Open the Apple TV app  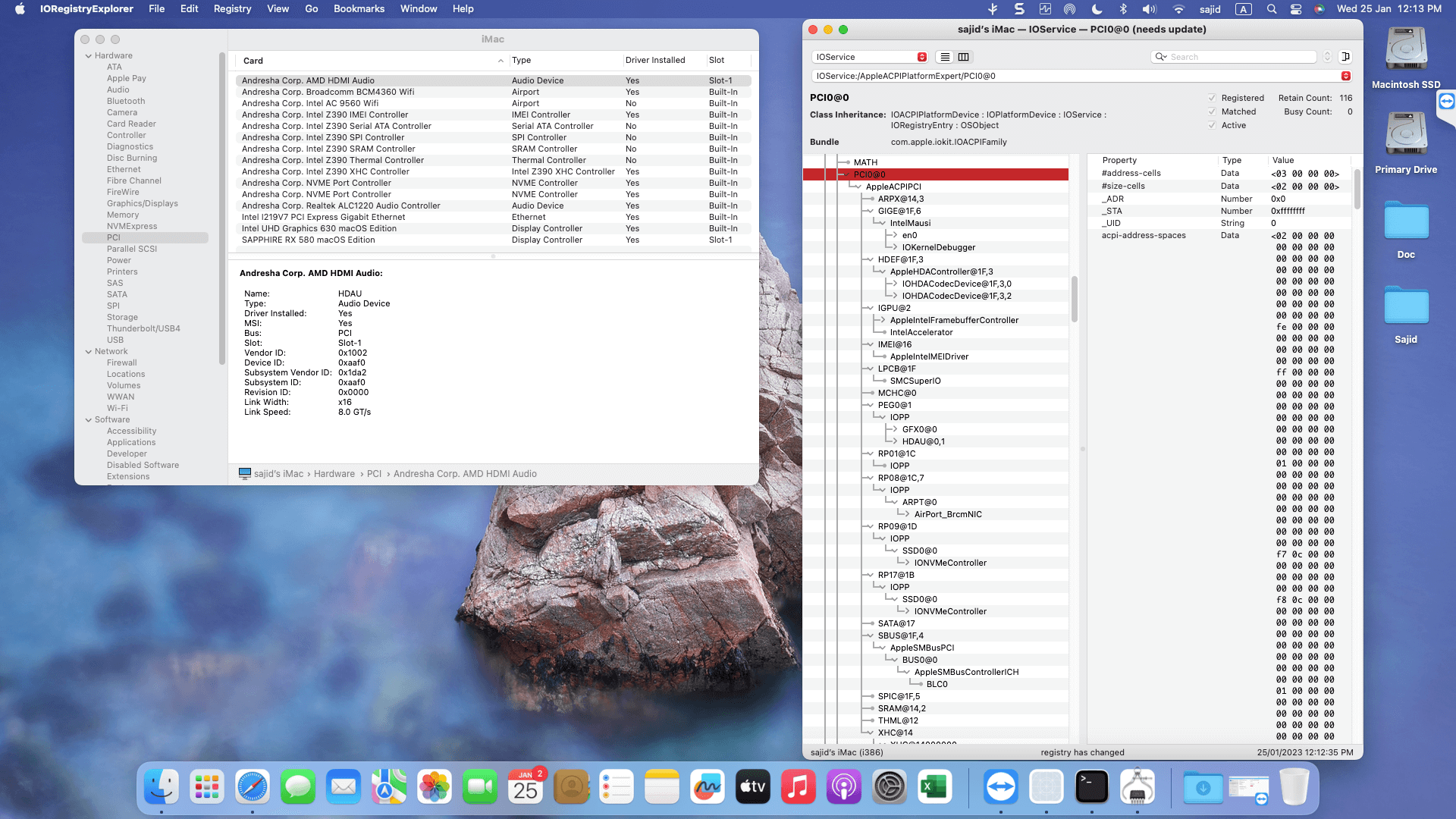[x=753, y=787]
